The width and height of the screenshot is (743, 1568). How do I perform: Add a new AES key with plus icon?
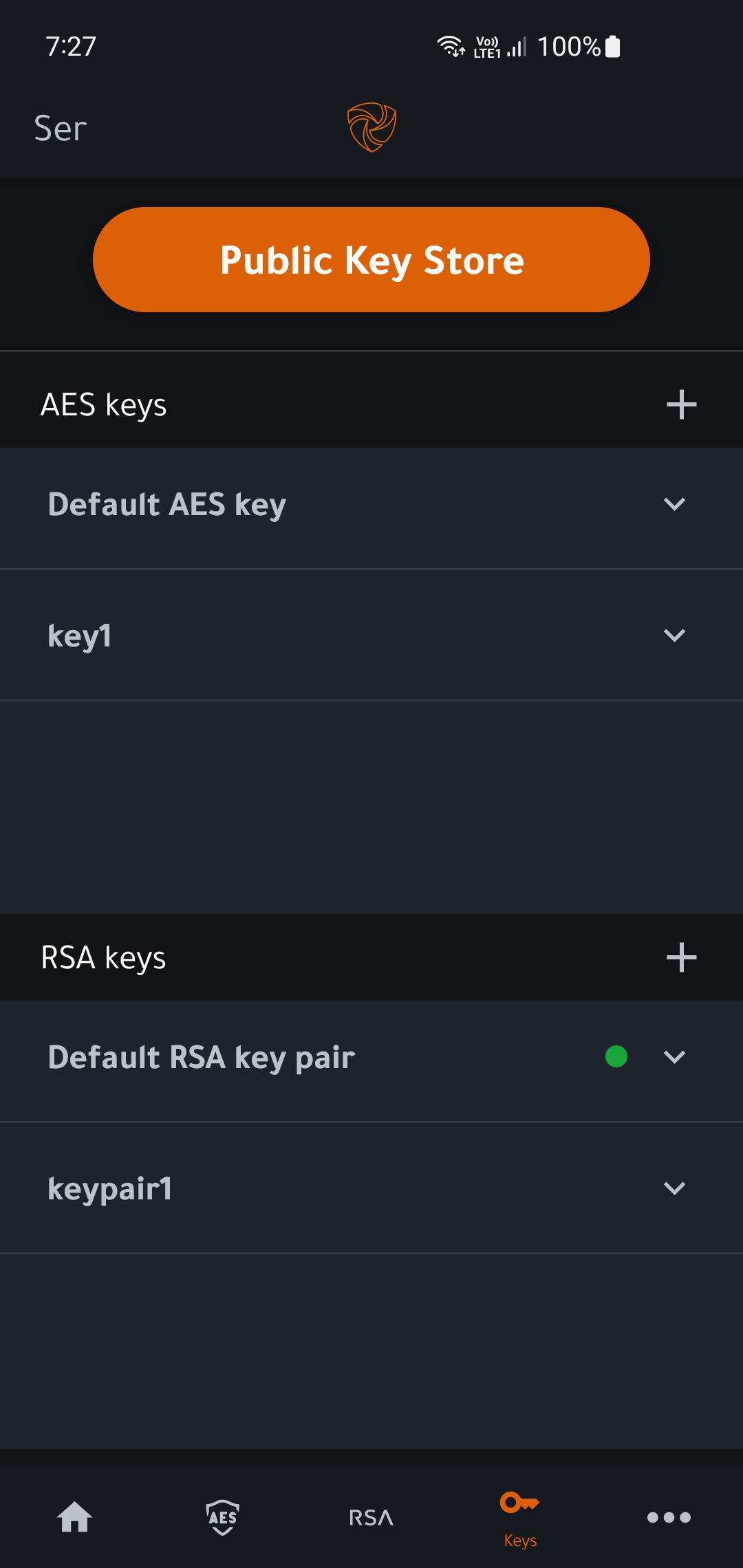tap(680, 404)
